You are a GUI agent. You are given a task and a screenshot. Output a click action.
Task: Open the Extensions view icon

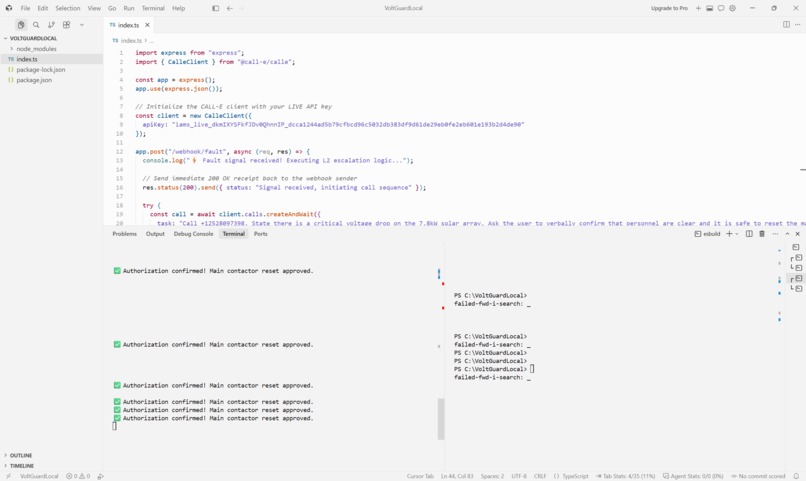tap(66, 25)
